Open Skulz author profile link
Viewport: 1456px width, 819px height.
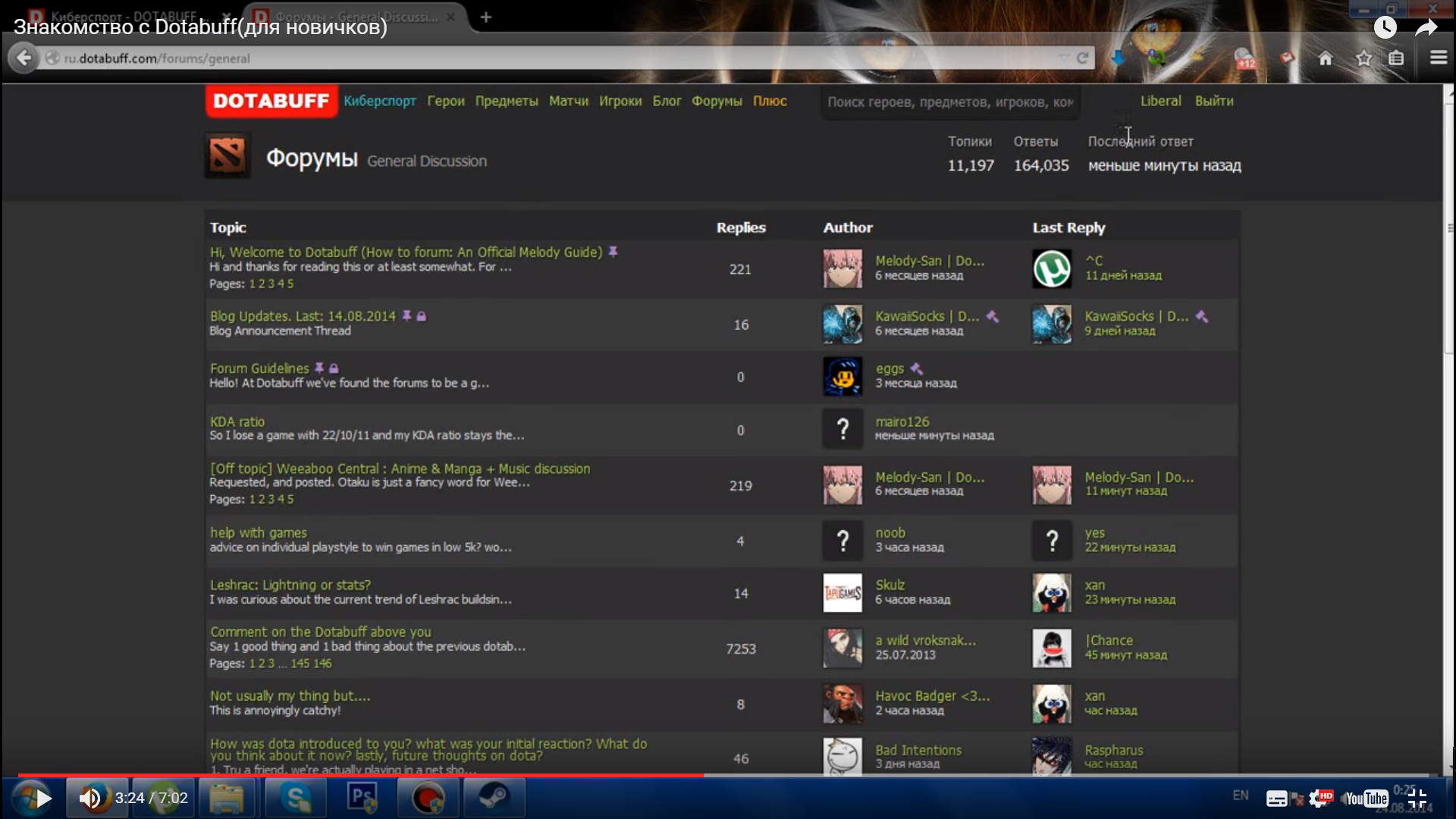click(x=890, y=585)
